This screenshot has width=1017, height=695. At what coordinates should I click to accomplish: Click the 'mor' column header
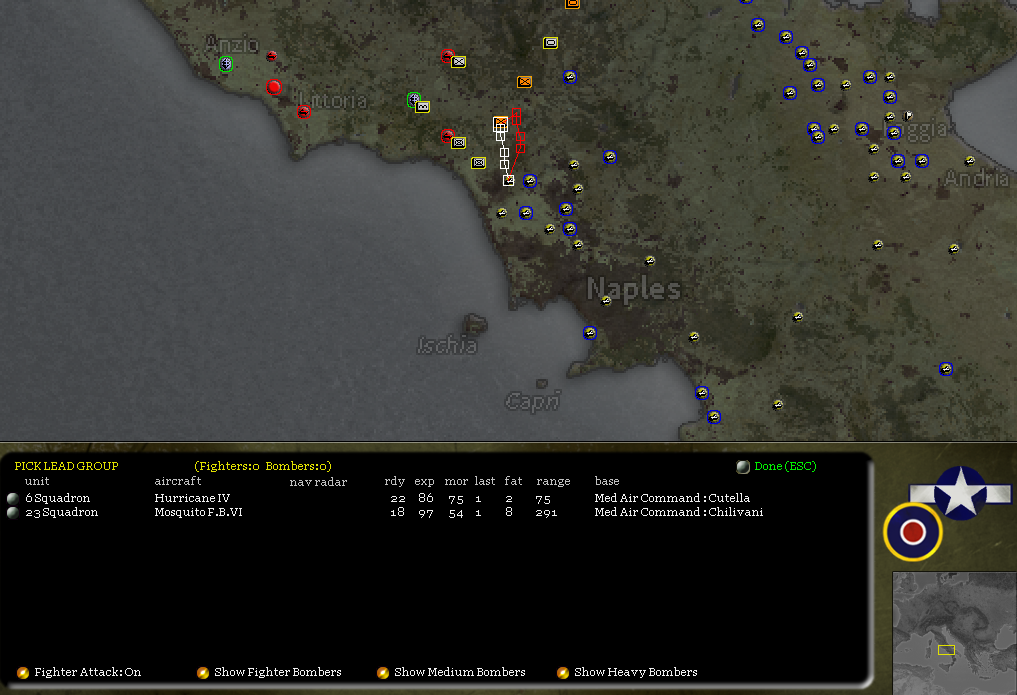456,481
